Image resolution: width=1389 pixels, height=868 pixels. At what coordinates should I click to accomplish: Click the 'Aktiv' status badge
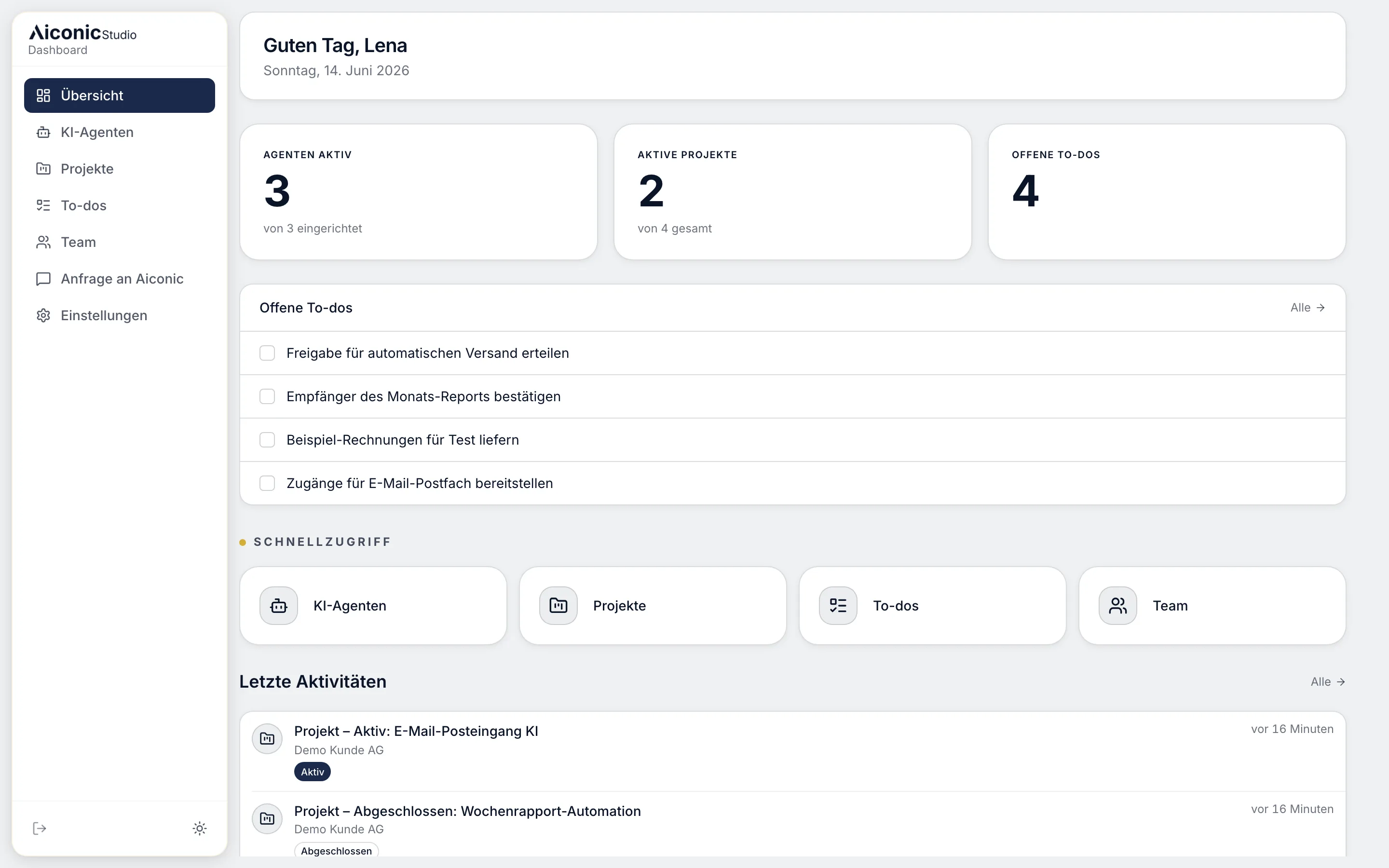point(312,772)
